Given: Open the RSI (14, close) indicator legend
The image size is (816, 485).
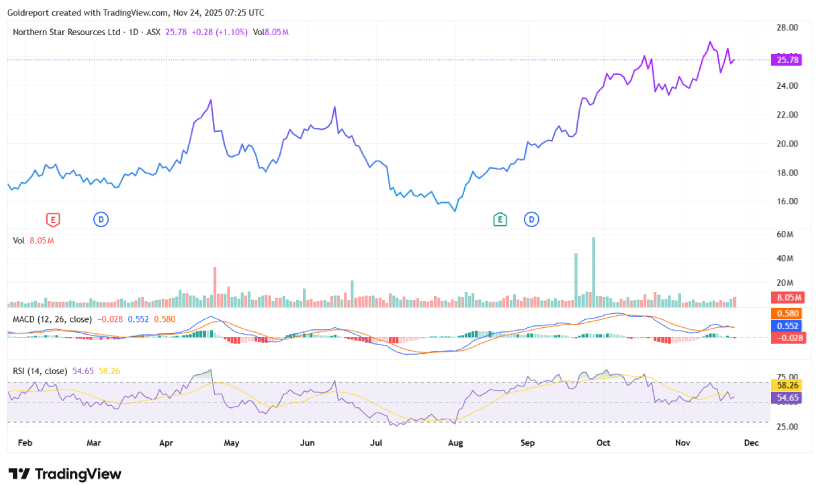Looking at the screenshot, I should point(40,371).
